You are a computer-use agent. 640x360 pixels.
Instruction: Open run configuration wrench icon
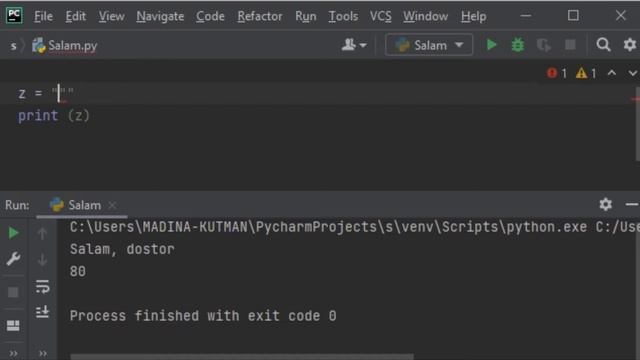point(13,259)
